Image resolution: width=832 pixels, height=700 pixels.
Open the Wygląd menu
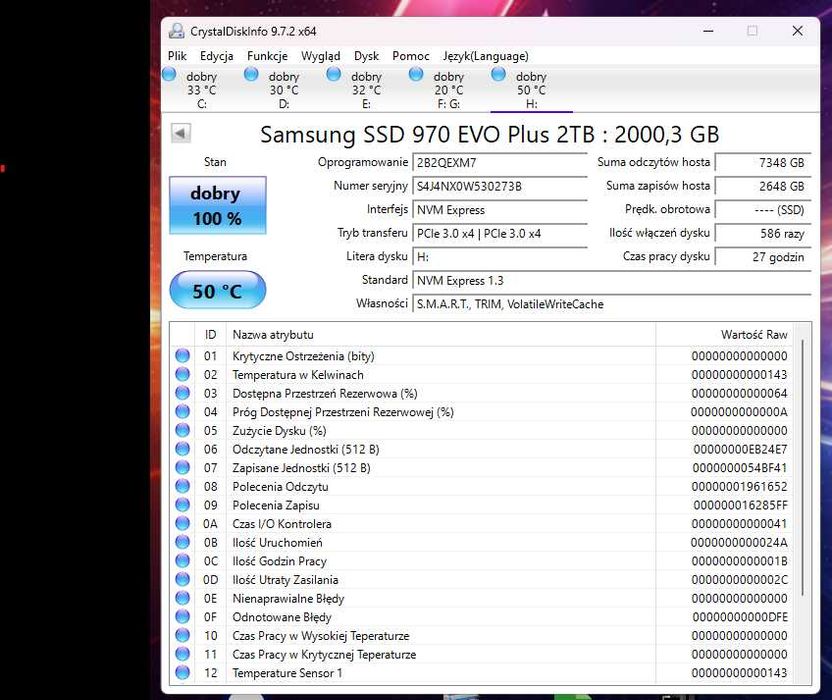320,56
